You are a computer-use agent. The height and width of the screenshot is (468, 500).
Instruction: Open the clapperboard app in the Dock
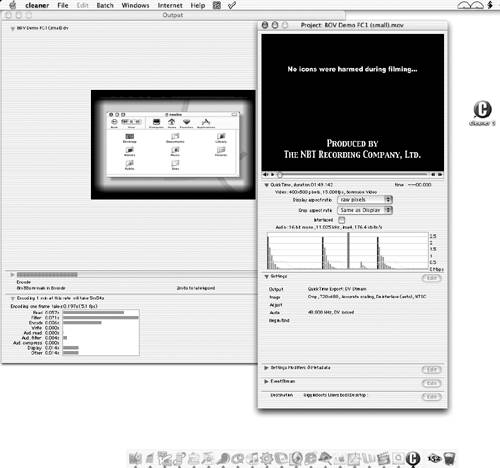click(x=384, y=459)
